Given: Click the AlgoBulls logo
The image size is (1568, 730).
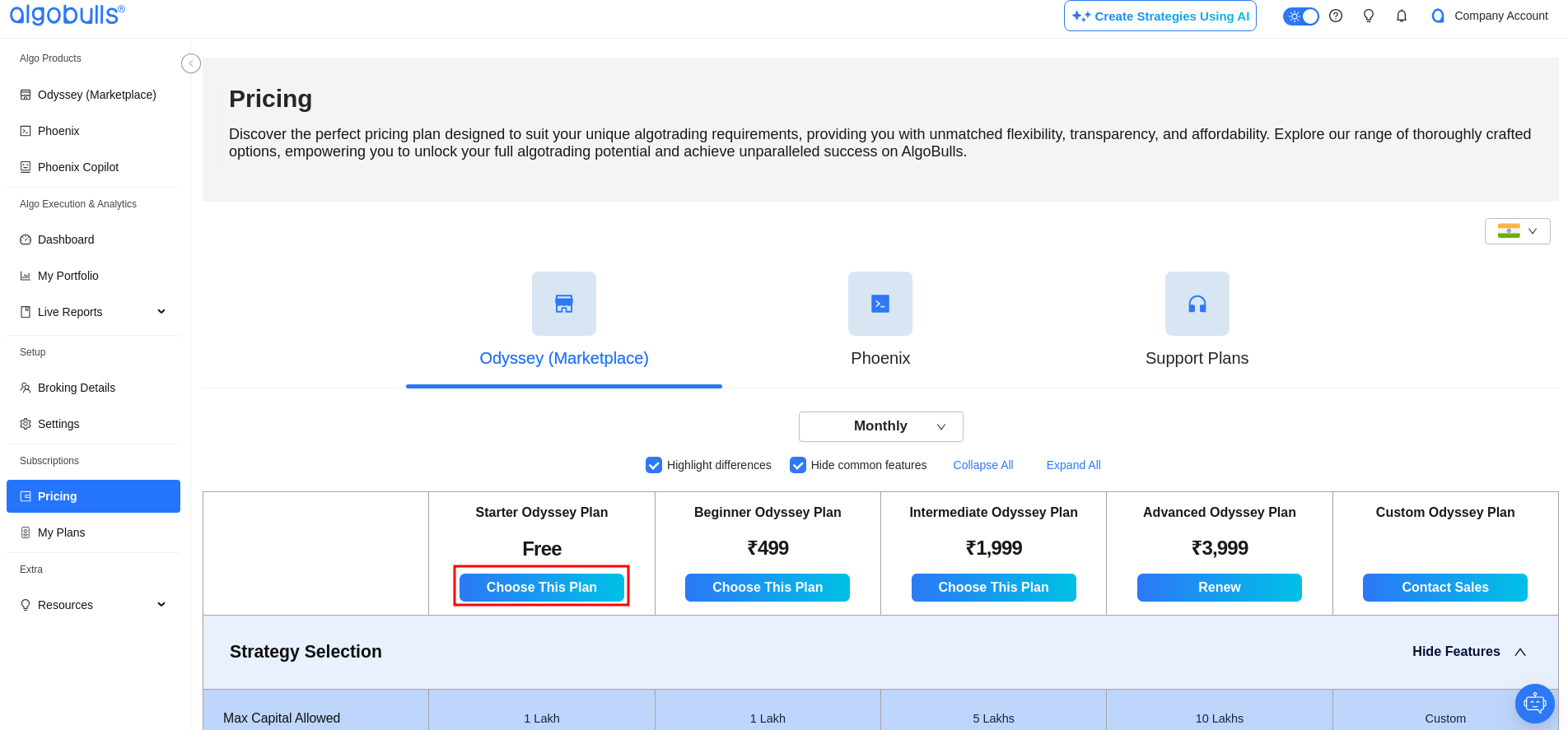Looking at the screenshot, I should coord(68,14).
